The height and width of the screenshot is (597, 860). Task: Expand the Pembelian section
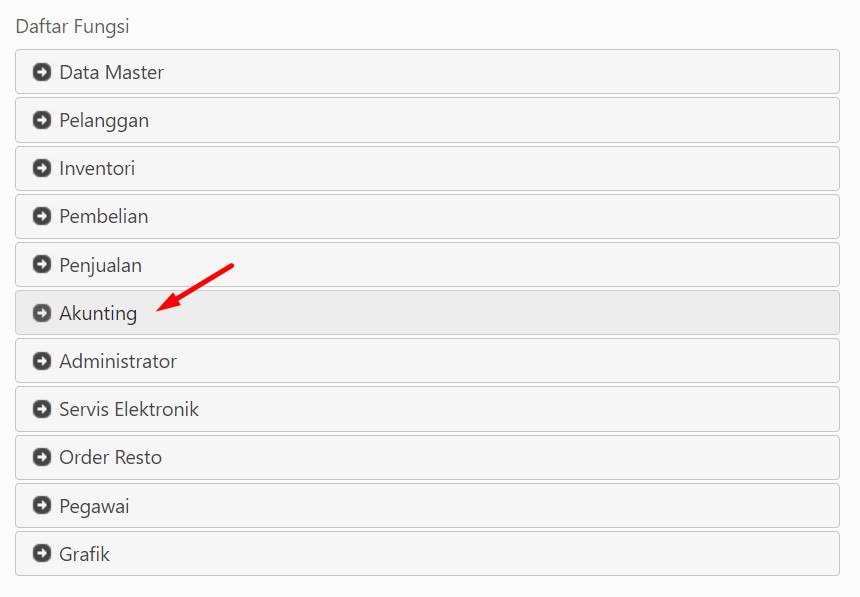[427, 216]
